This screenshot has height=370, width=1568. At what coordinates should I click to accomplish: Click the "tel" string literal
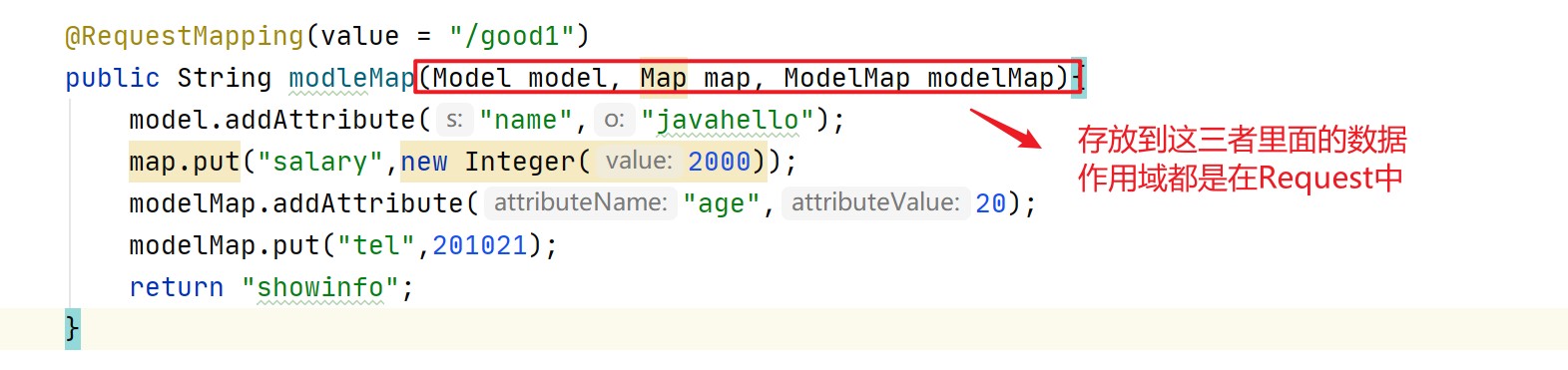point(375,245)
